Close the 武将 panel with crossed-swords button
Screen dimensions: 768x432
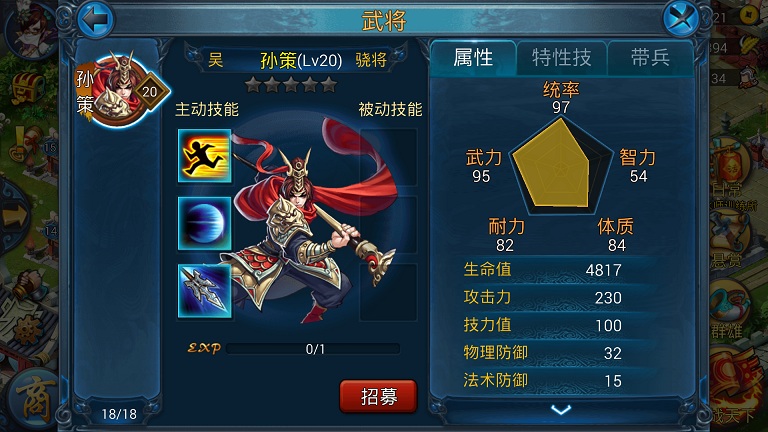click(x=681, y=20)
